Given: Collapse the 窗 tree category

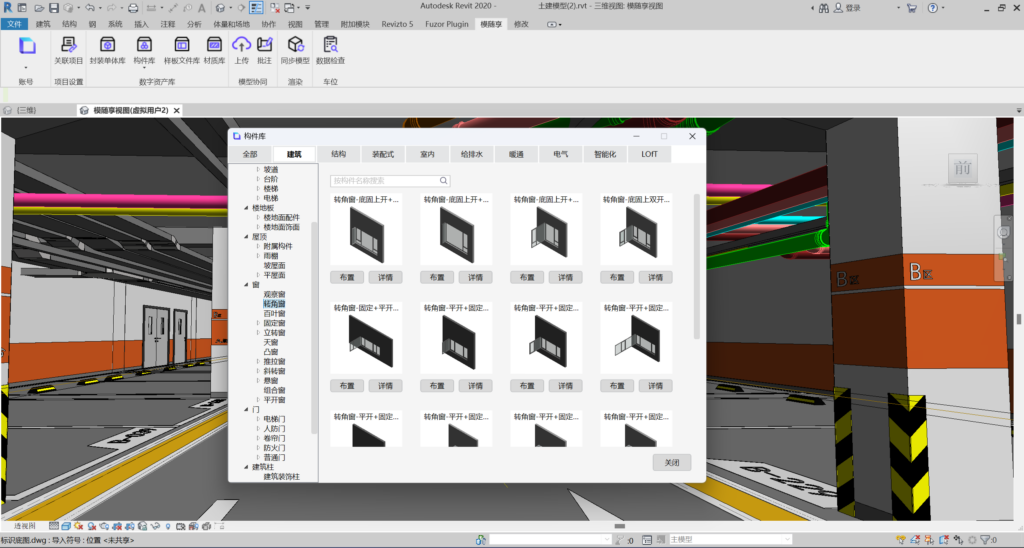Looking at the screenshot, I should click(x=246, y=285).
